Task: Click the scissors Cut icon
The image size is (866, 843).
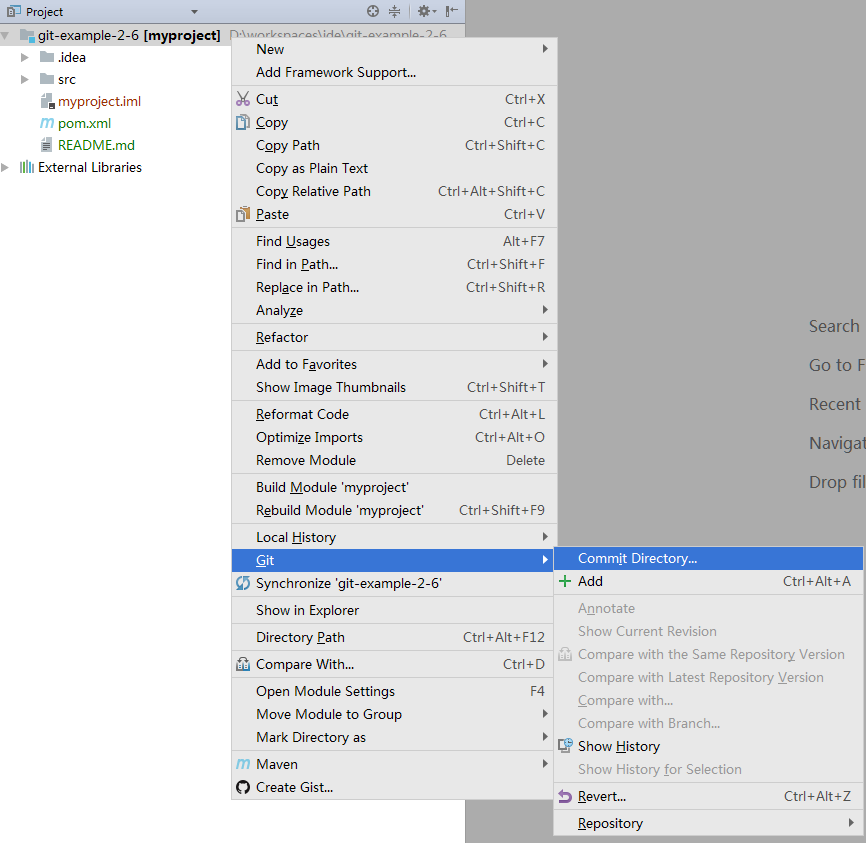Action: coord(243,99)
